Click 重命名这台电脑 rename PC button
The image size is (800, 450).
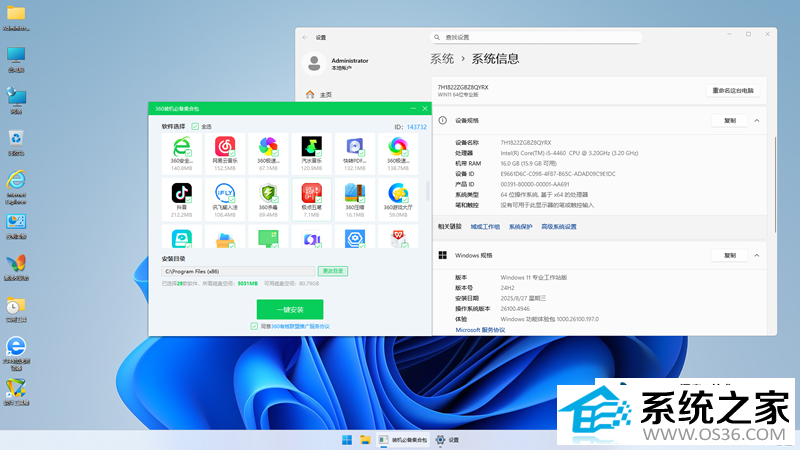[733, 90]
